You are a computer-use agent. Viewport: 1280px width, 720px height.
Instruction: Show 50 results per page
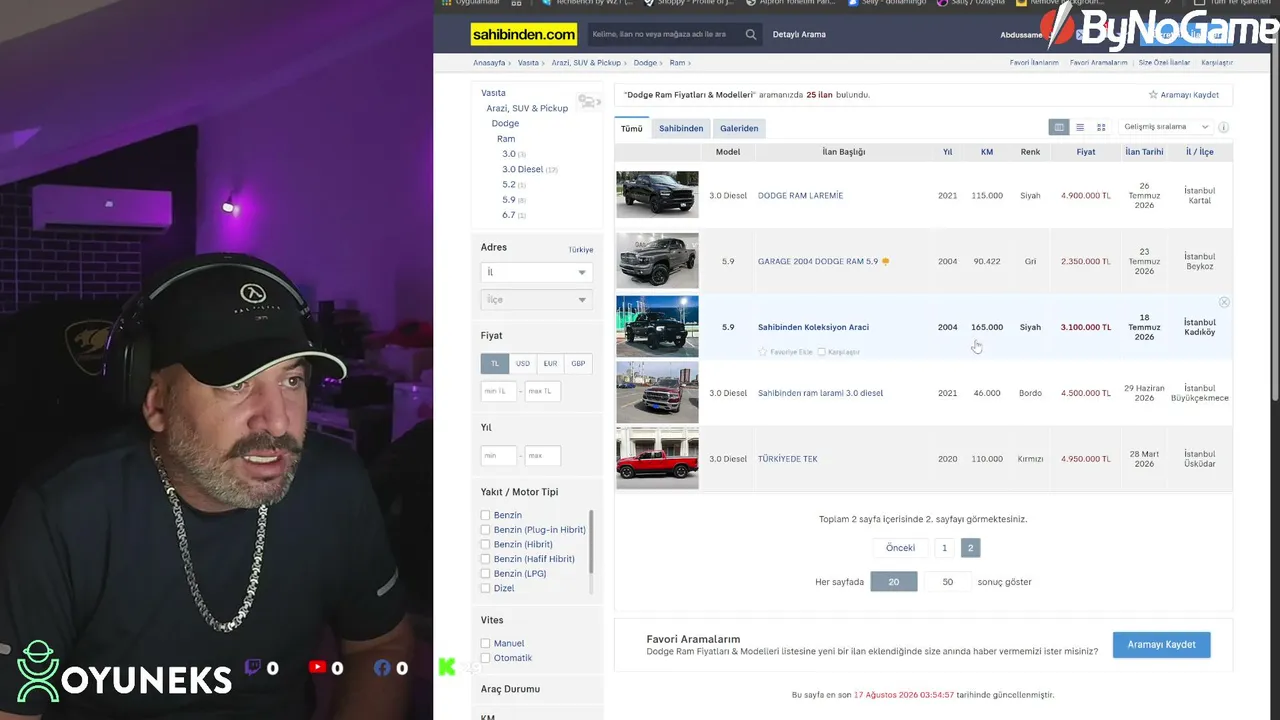(x=947, y=582)
